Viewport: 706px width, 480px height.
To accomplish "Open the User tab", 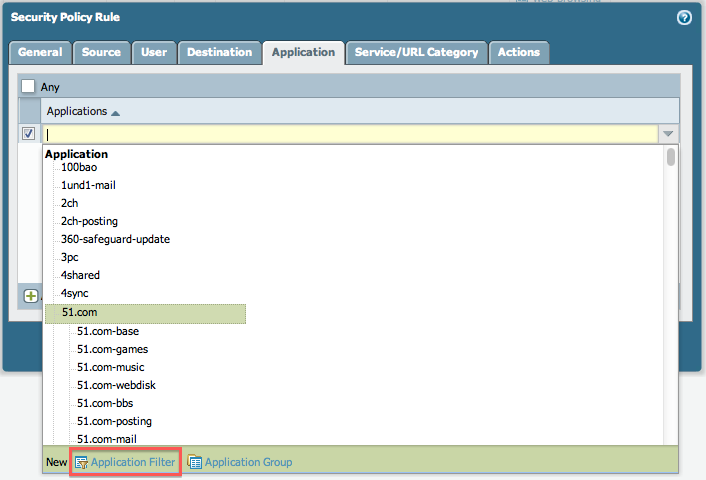I will coord(154,52).
